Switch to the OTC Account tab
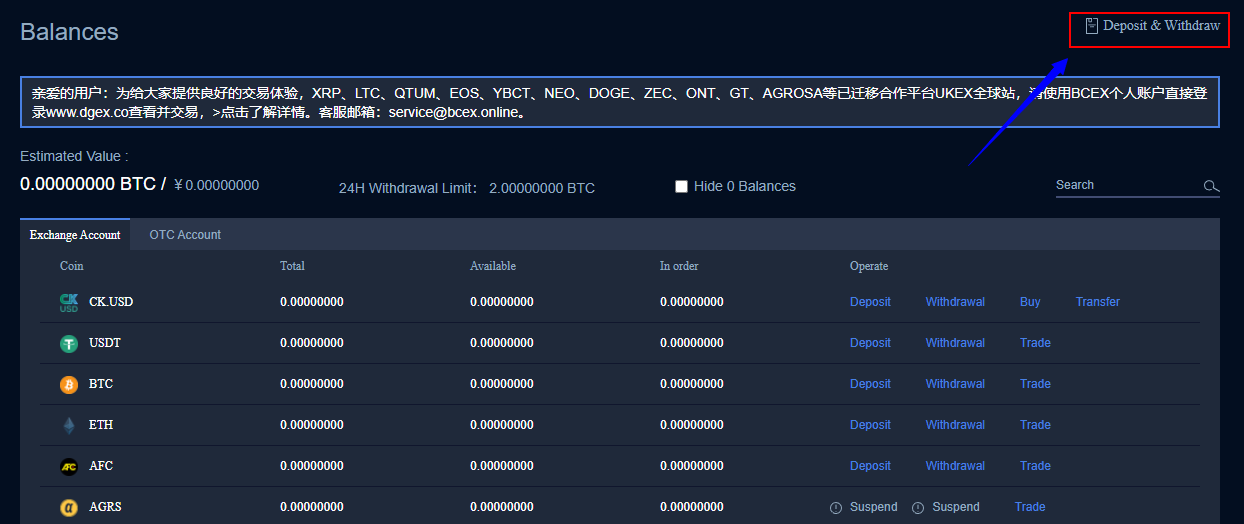This screenshot has width=1244, height=524. tap(185, 235)
